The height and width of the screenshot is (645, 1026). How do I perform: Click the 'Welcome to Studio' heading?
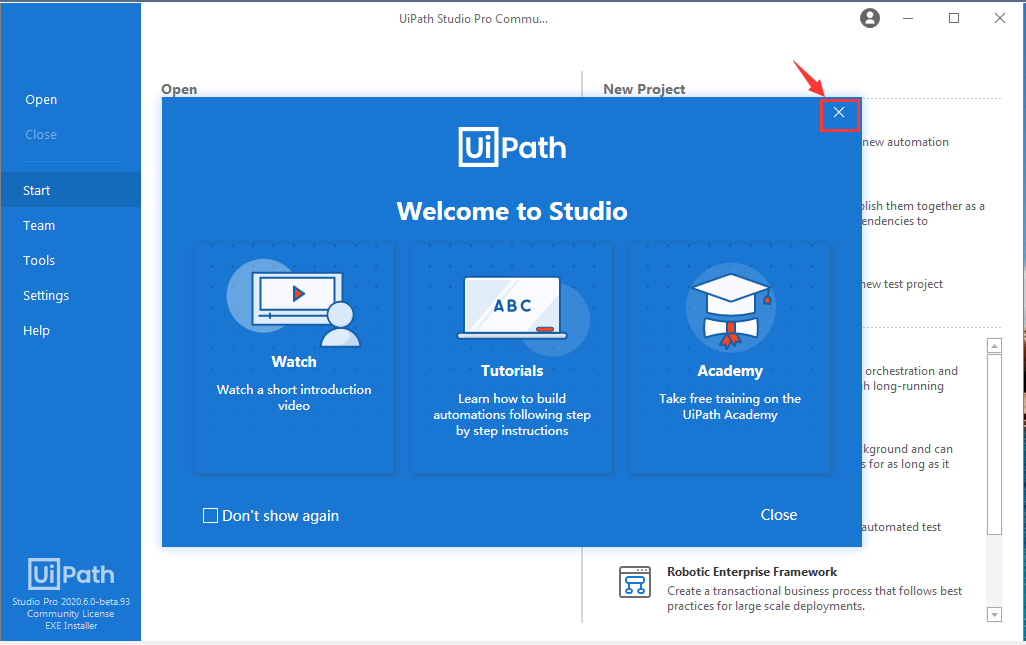click(x=512, y=211)
